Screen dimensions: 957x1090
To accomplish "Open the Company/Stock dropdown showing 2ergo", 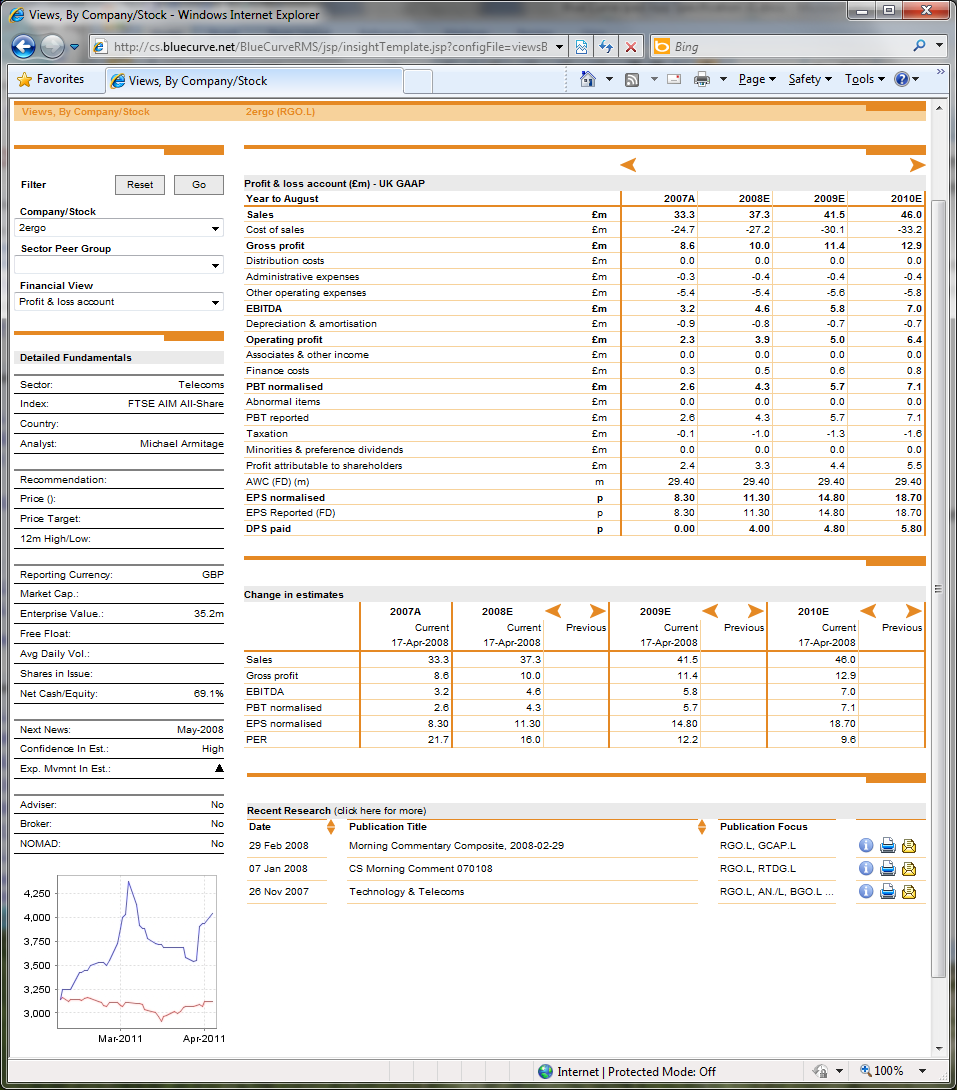I will [119, 228].
